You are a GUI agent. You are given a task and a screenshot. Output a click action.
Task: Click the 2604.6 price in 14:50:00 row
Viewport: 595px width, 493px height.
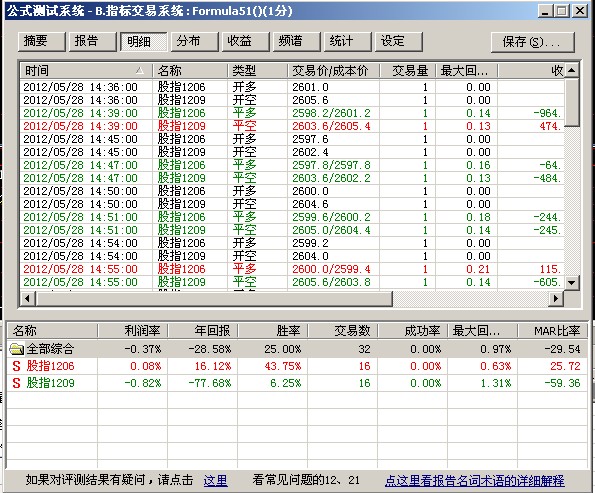(x=310, y=204)
